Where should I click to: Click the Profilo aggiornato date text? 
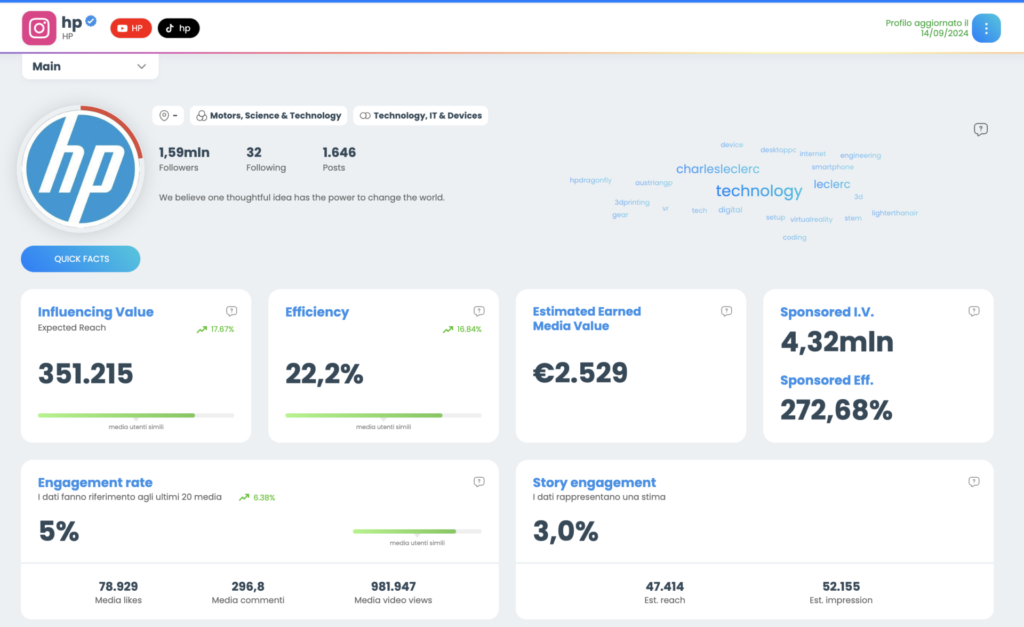[x=927, y=28]
